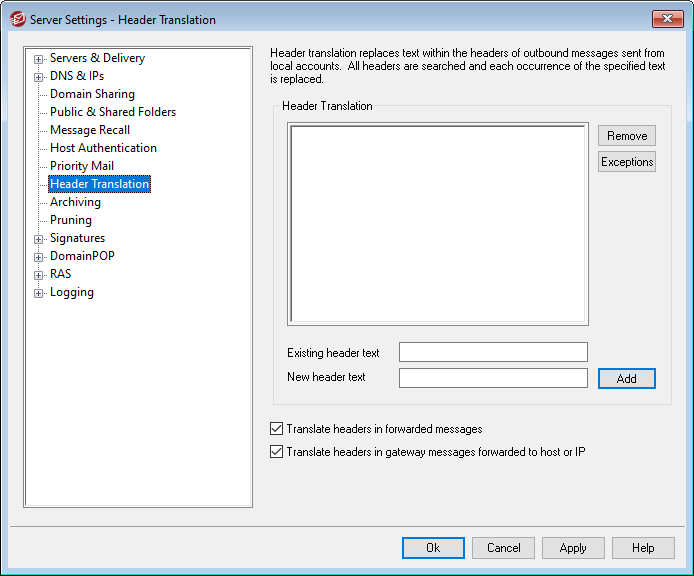Viewport: 694px width, 576px height.
Task: Expand the Signatures tree node
Action: coord(39,239)
